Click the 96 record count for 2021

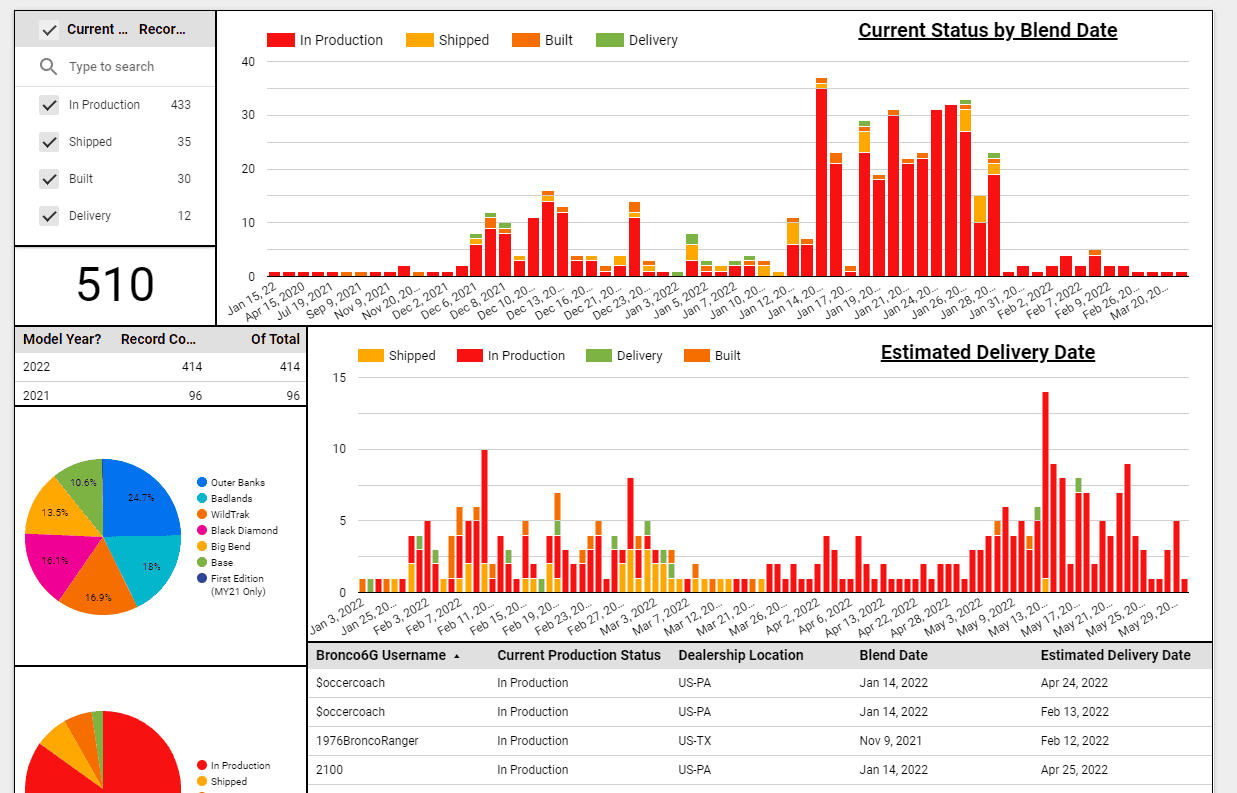[195, 396]
